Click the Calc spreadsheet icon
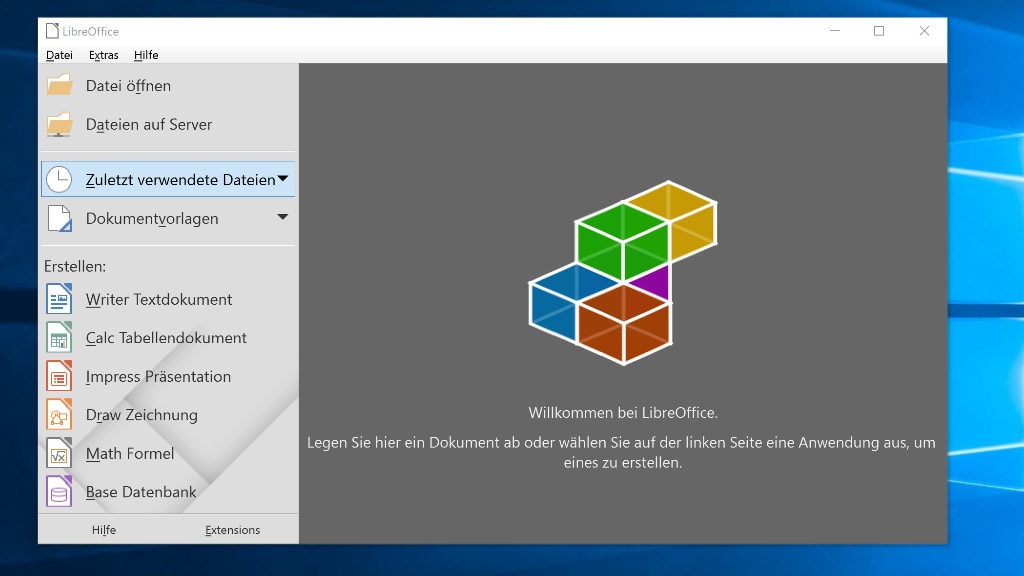 pos(59,338)
